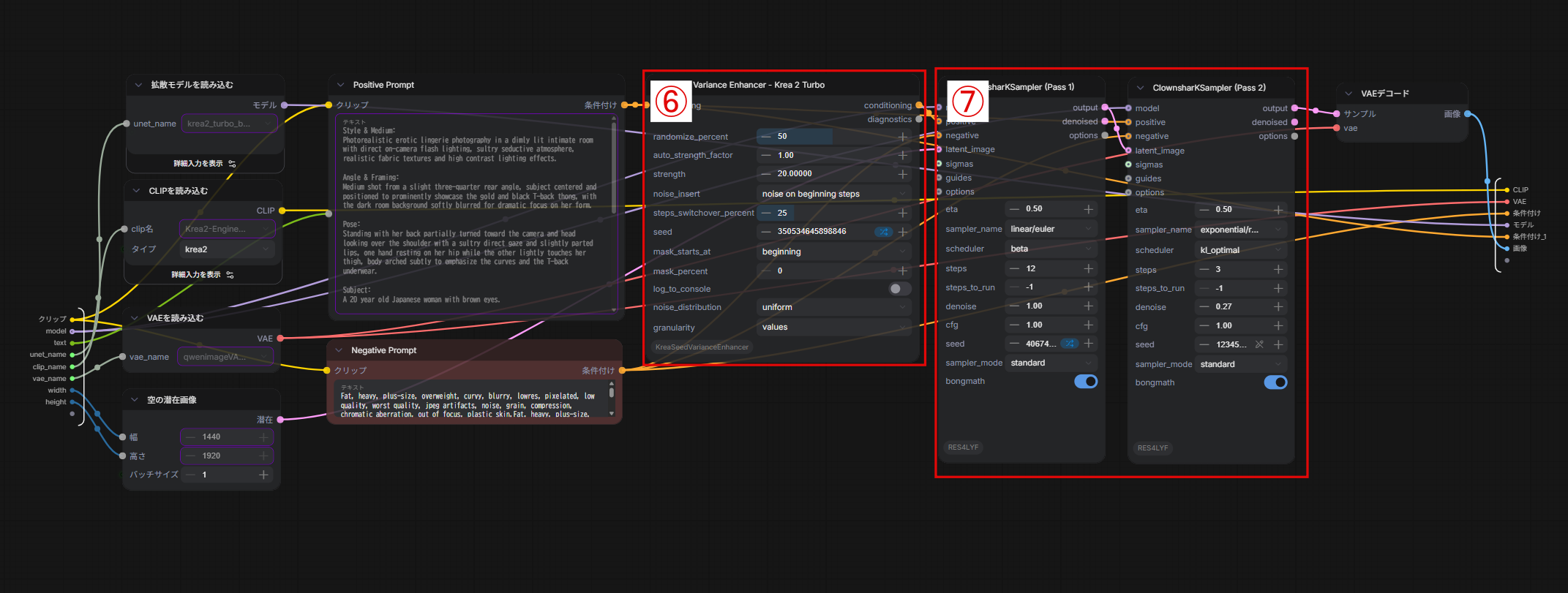
Task: Click the RES4LYF badge on Pass 1
Action: tap(963, 447)
